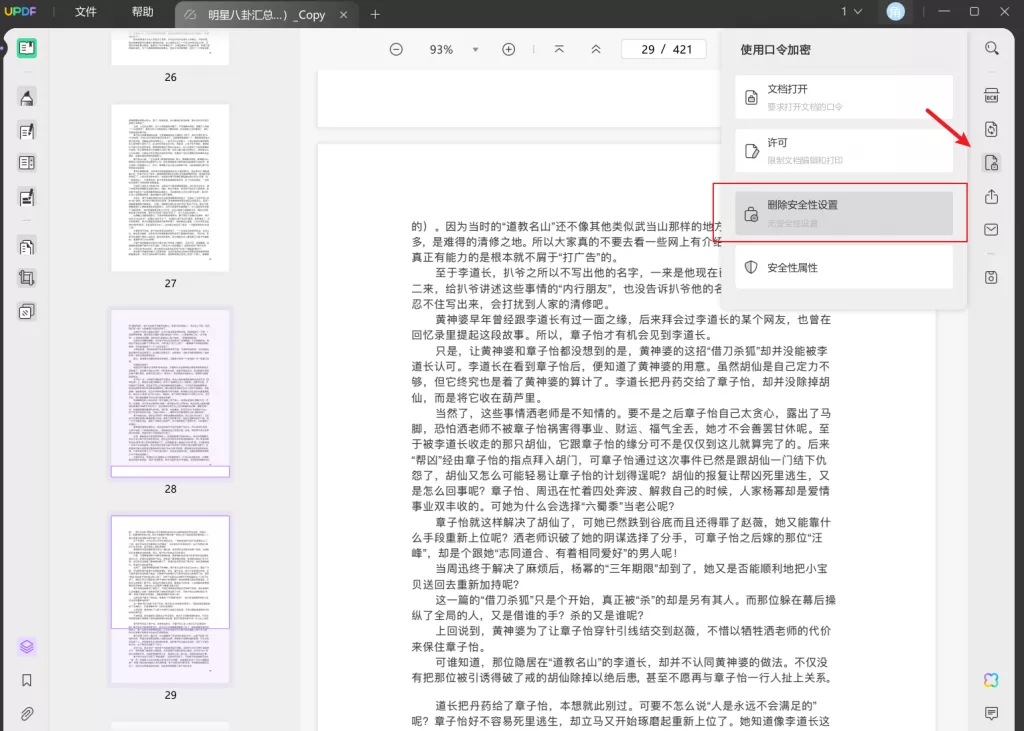
Task: Select the Crop Pages tool
Action: (27, 278)
